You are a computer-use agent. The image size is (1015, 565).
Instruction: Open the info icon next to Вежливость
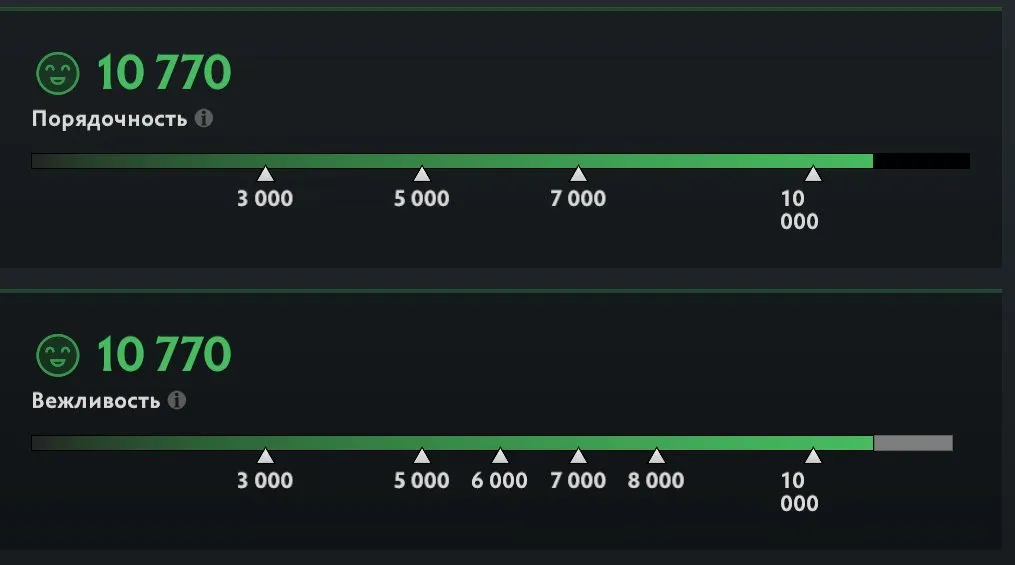(x=177, y=400)
